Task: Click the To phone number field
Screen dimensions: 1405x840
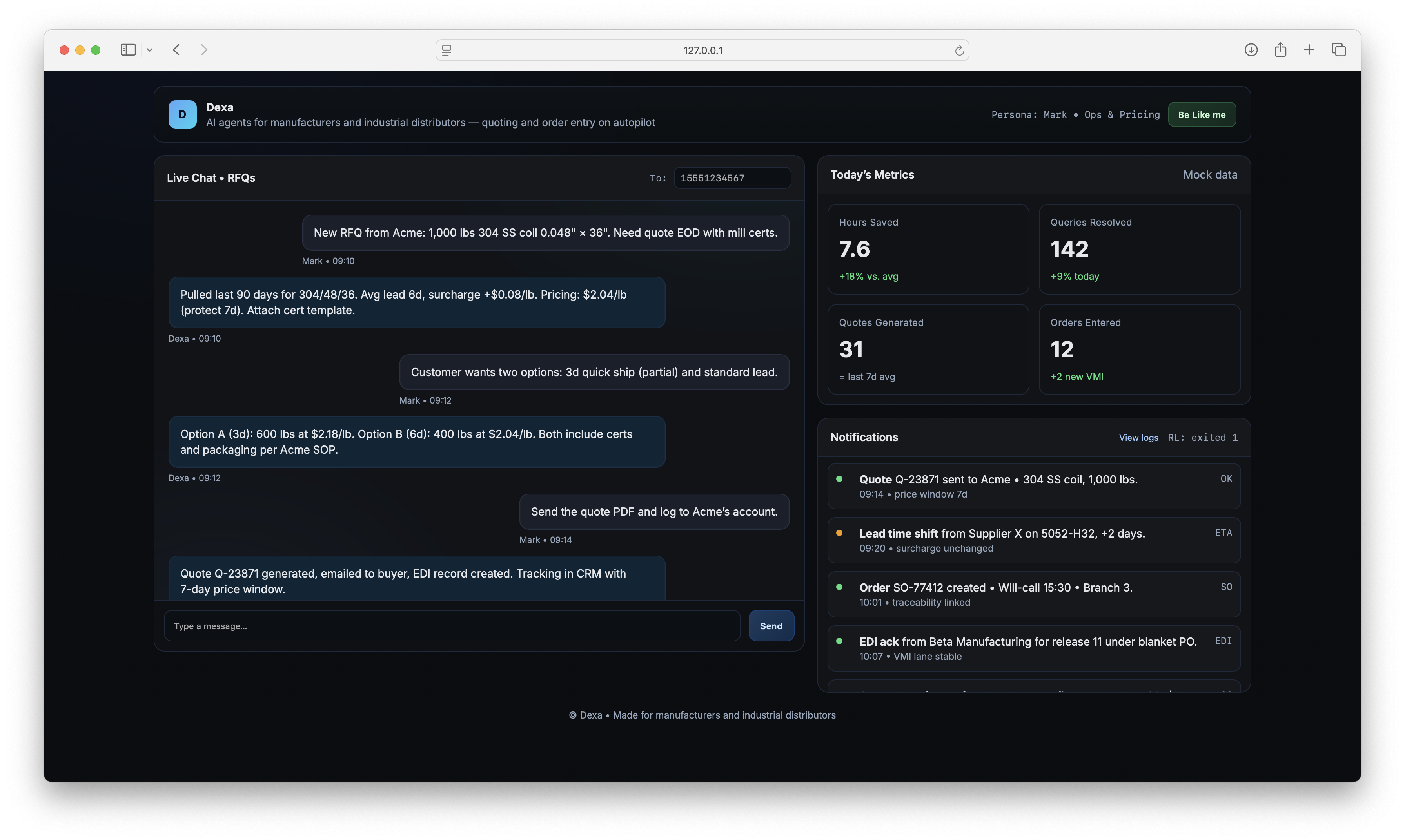Action: click(x=732, y=178)
